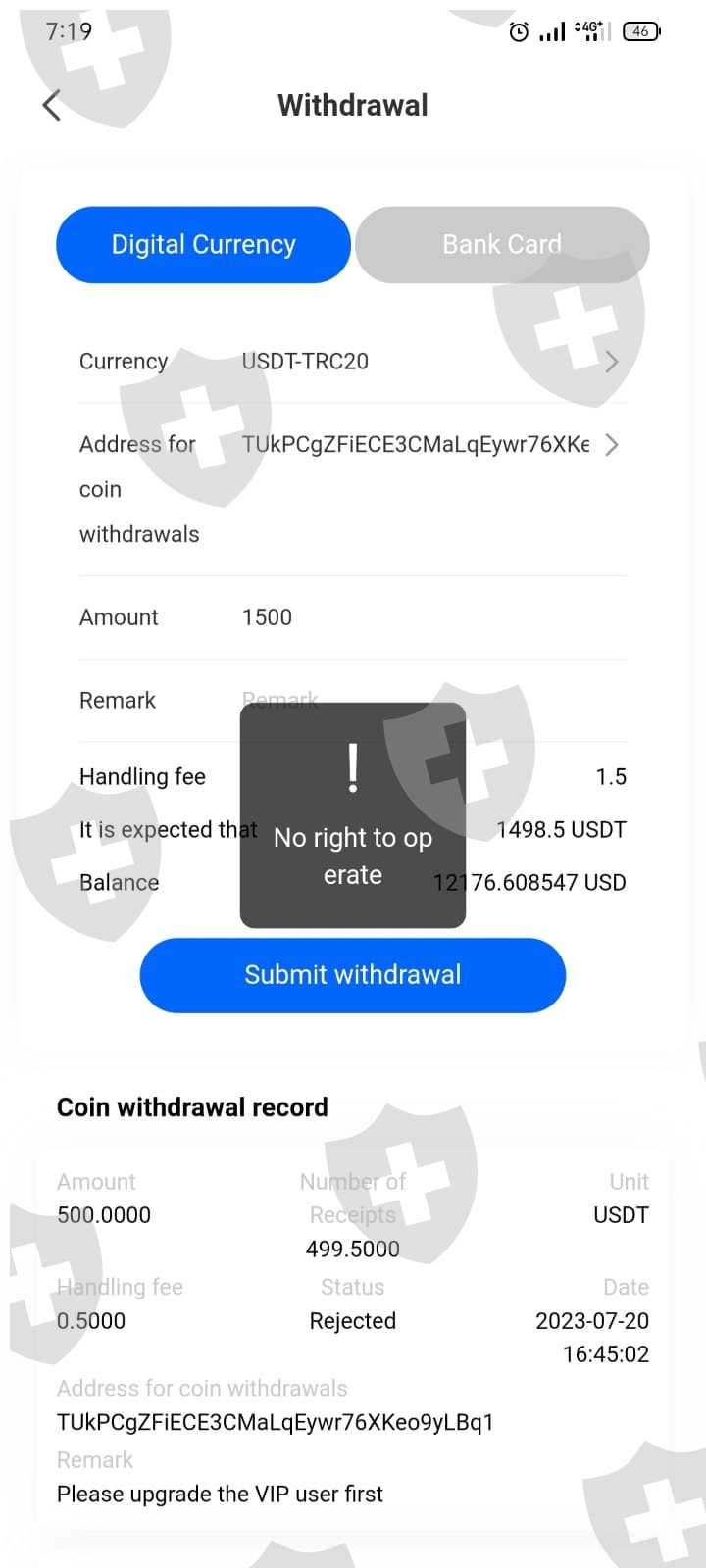The image size is (706, 1568).
Task: Tap the 'Please upgrade the VIP user first' remark
Action: coord(220,1494)
